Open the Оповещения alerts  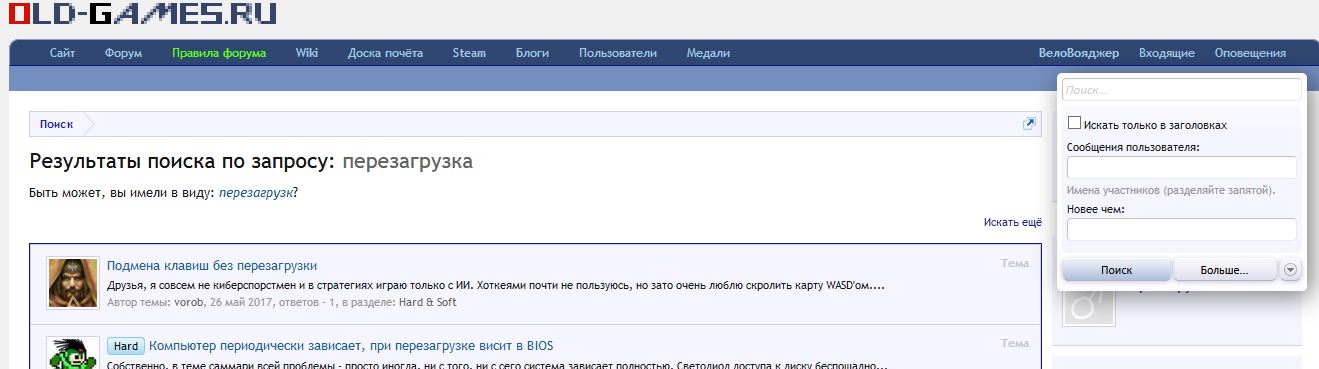[1250, 53]
